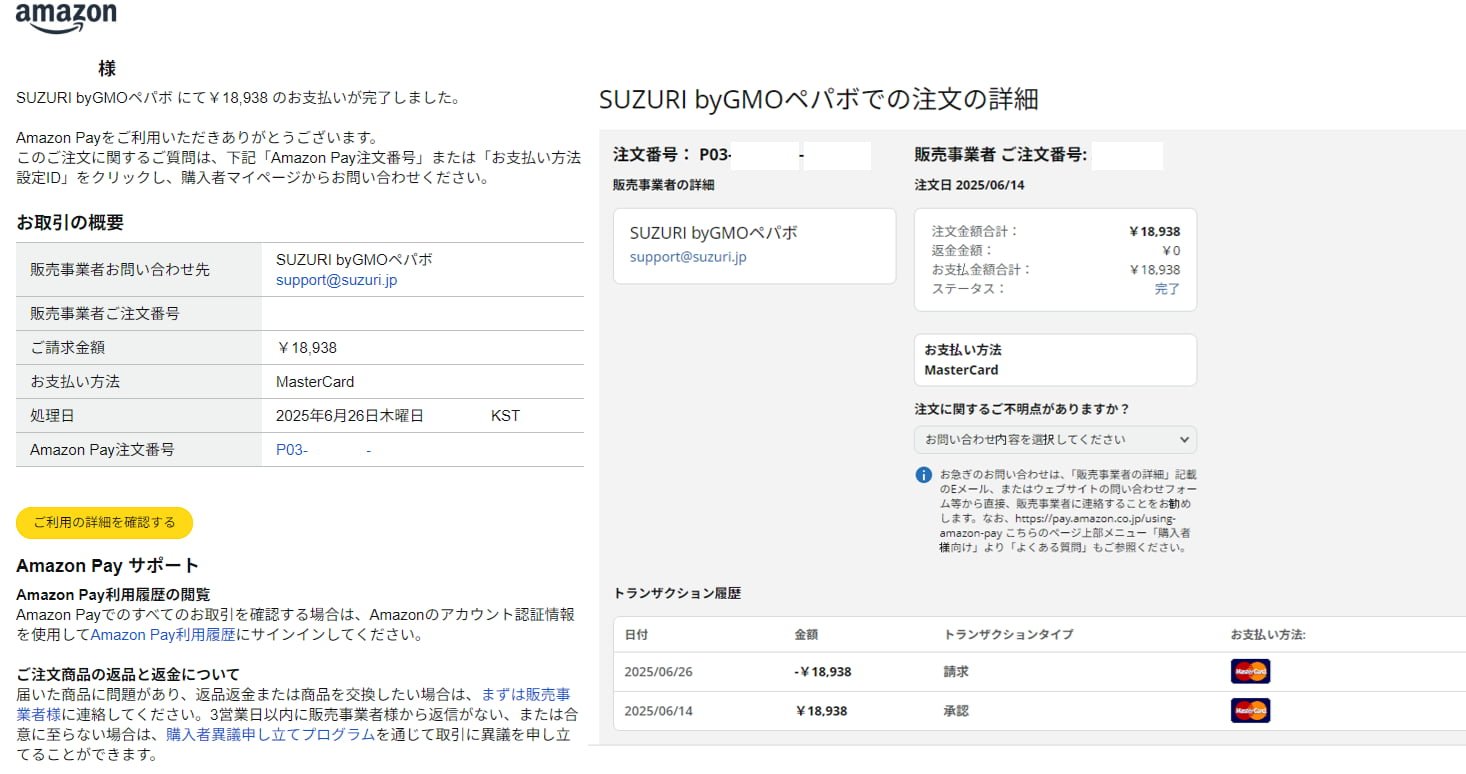Viewport: 1466px width, 774px height.
Task: Click the blue info circle icon
Action: click(924, 475)
